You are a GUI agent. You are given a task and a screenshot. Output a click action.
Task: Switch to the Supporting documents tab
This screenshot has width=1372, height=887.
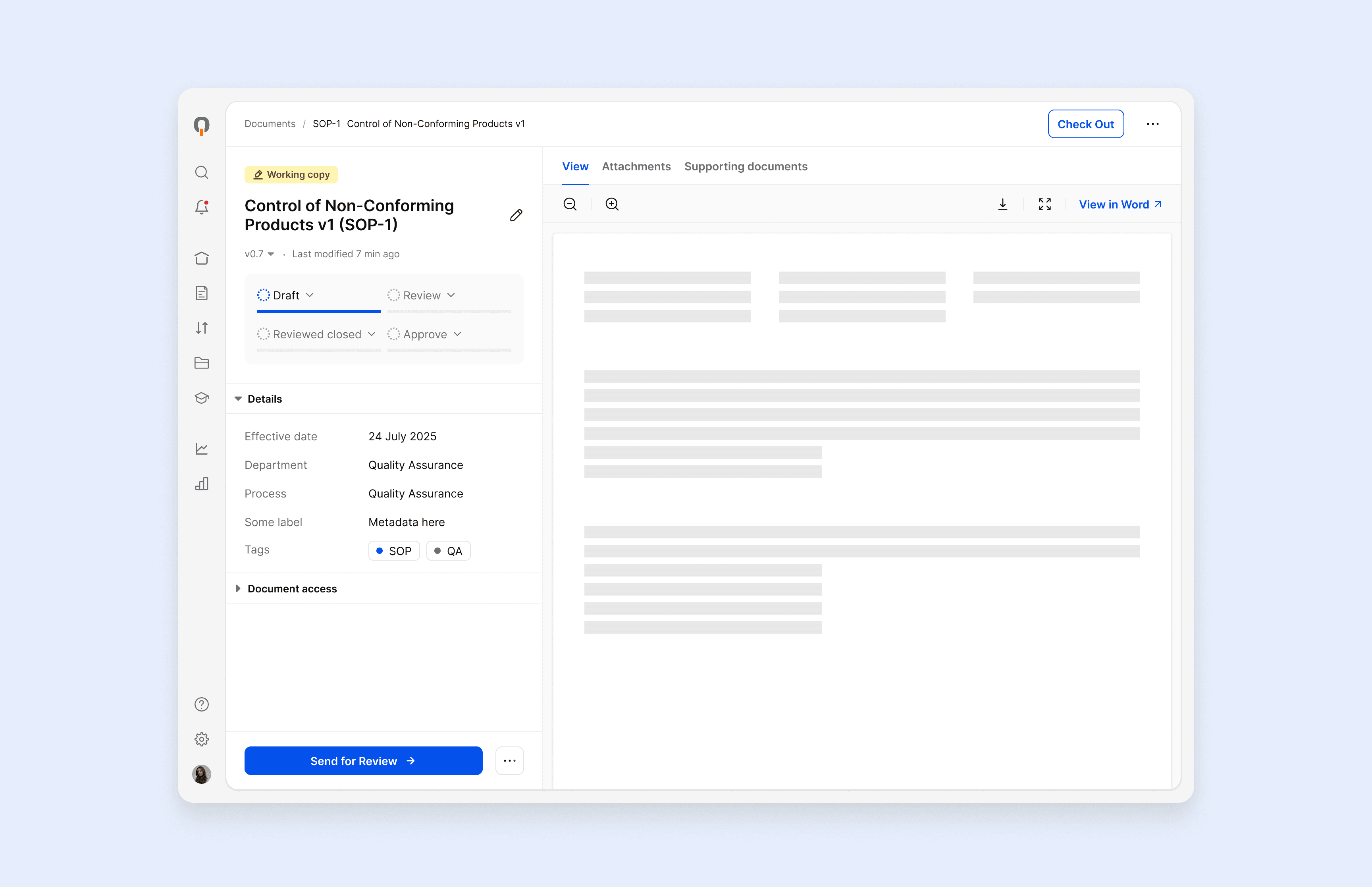(x=746, y=166)
